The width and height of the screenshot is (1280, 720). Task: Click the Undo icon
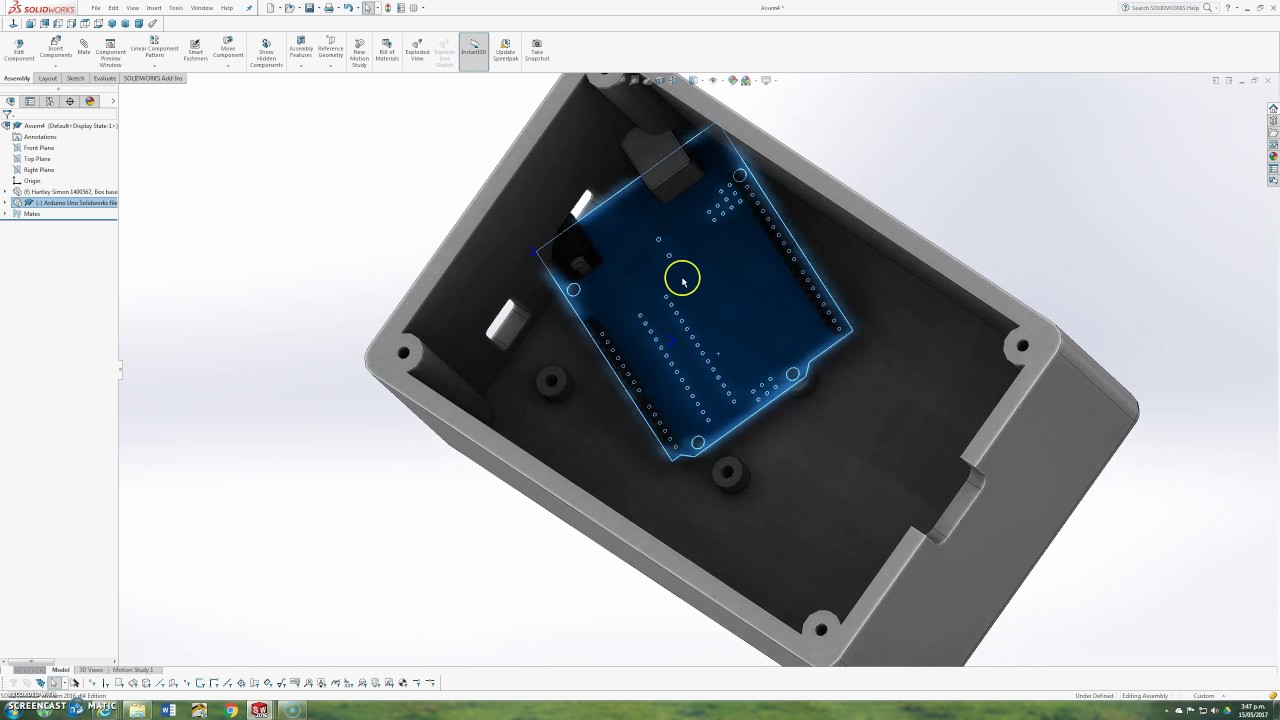(348, 8)
